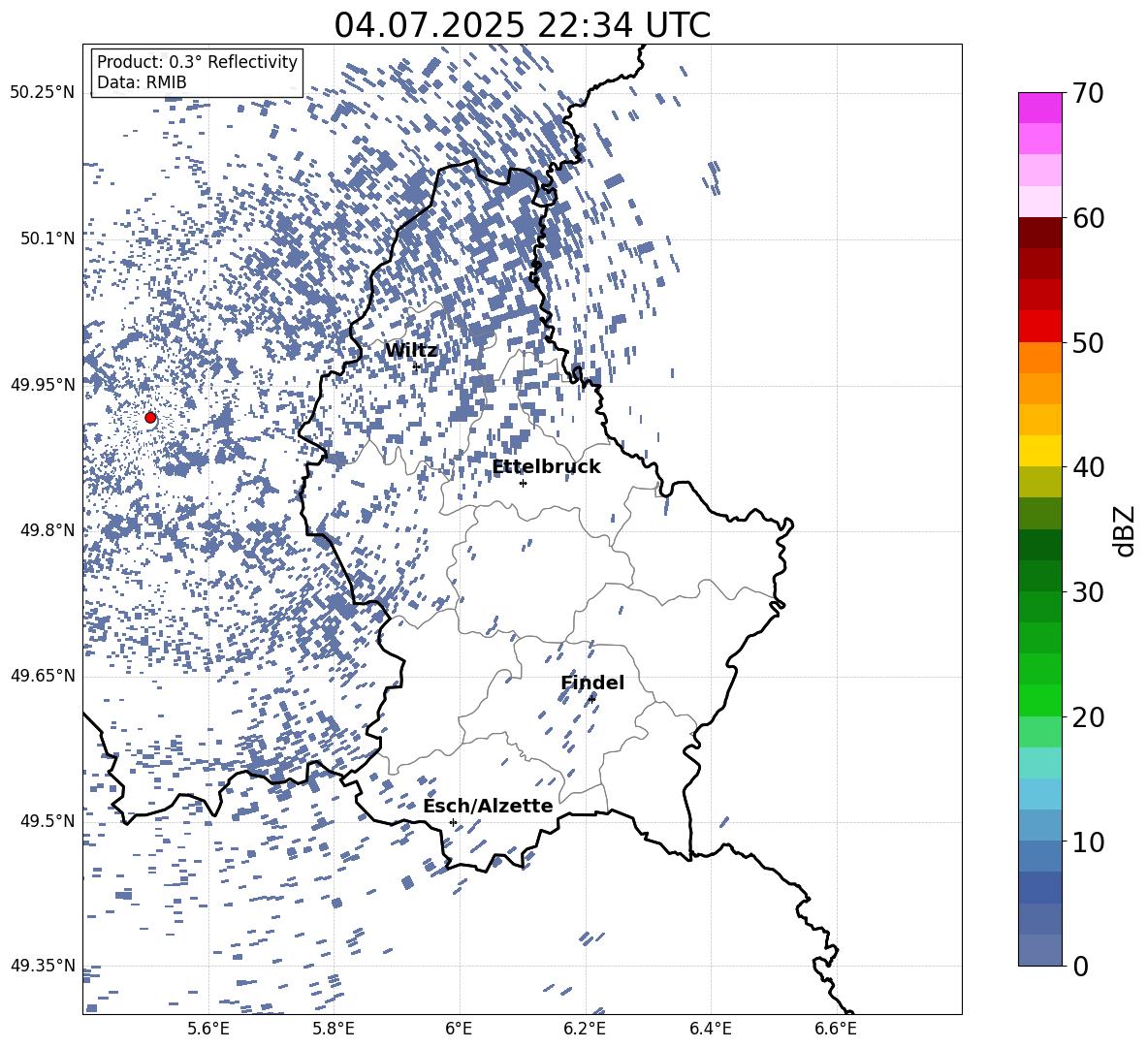The image size is (1148, 1048).
Task: Click the 30 colorbar tick label
Action: [1088, 592]
